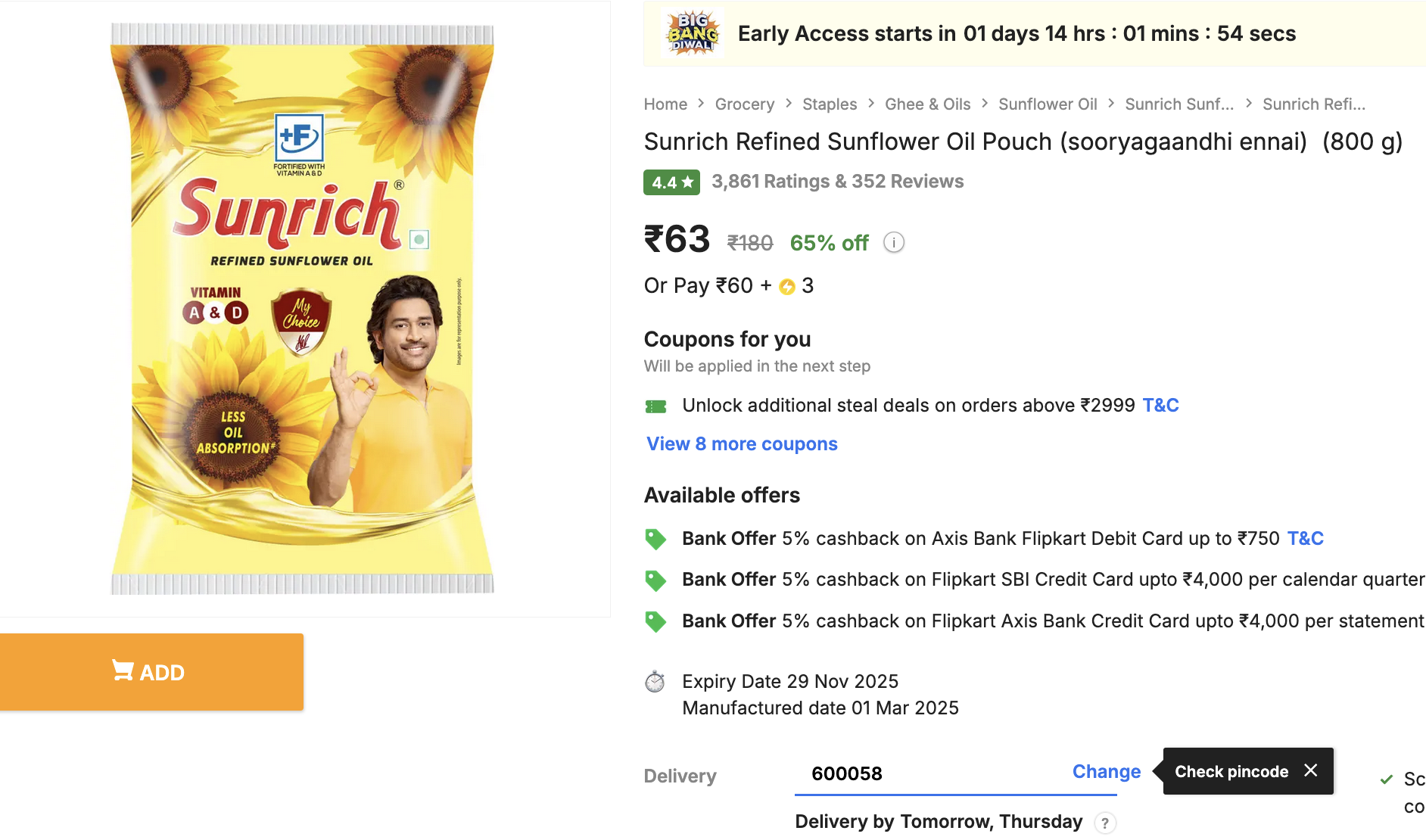Screen dimensions: 1426x840
Task: Open T&C for steal deals coupon
Action: [1160, 406]
